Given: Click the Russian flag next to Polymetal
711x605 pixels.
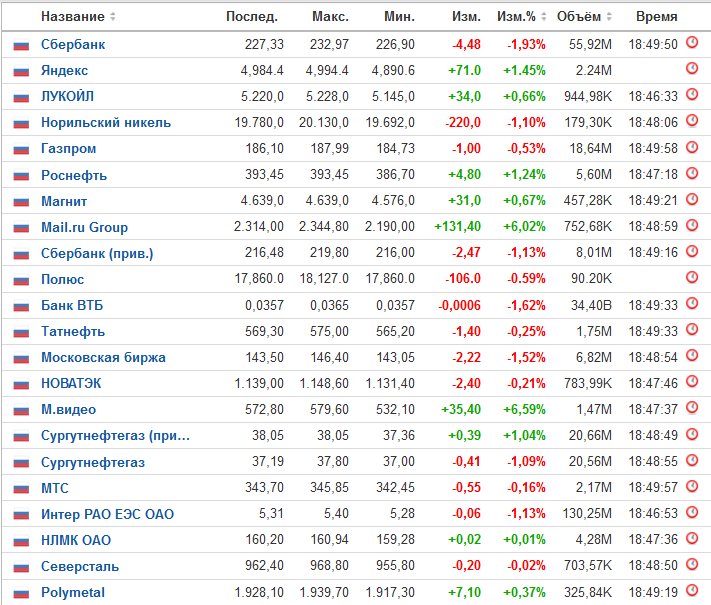Looking at the screenshot, I should (21, 593).
